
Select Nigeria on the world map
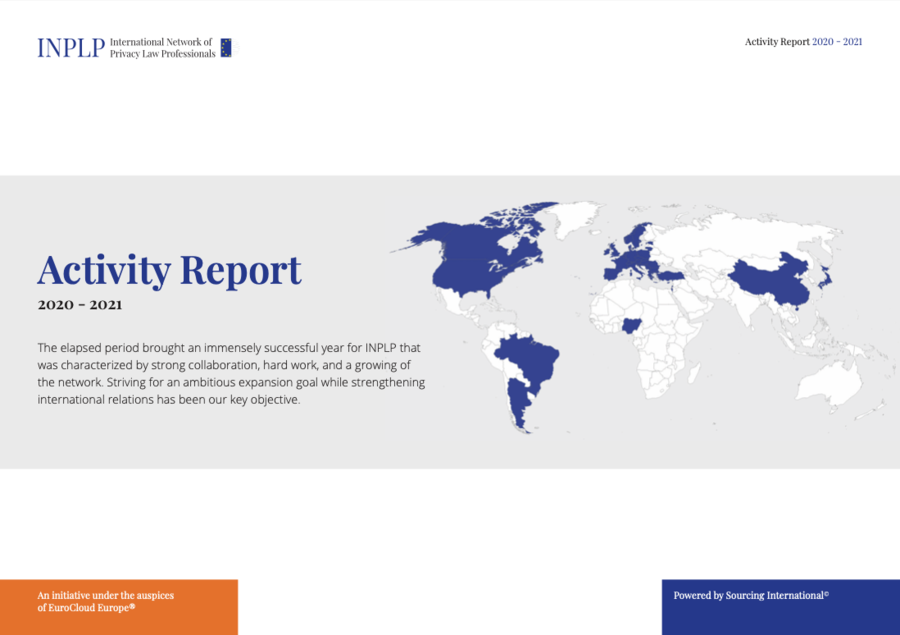[632, 326]
